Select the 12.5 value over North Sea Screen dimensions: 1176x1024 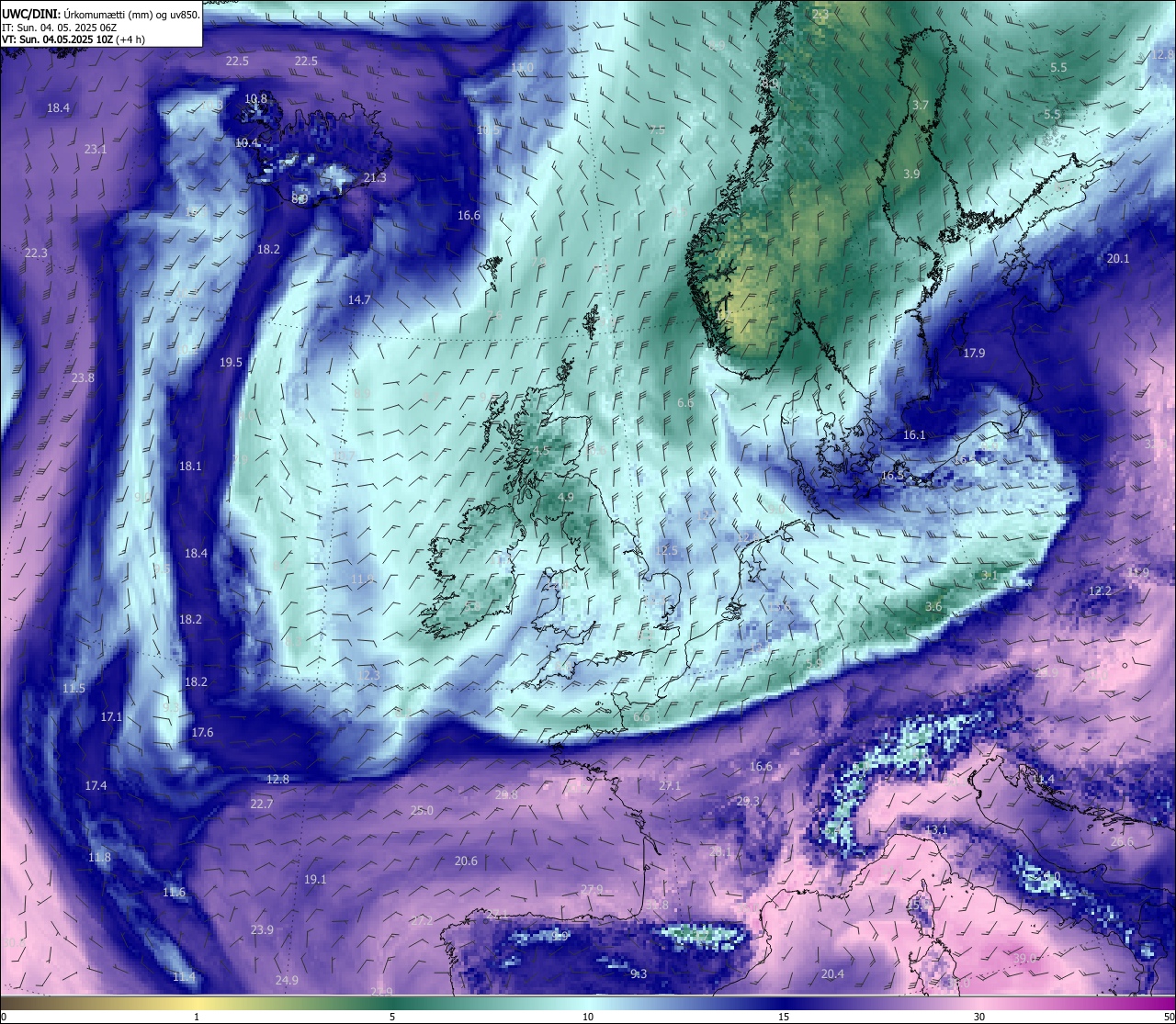pos(667,550)
